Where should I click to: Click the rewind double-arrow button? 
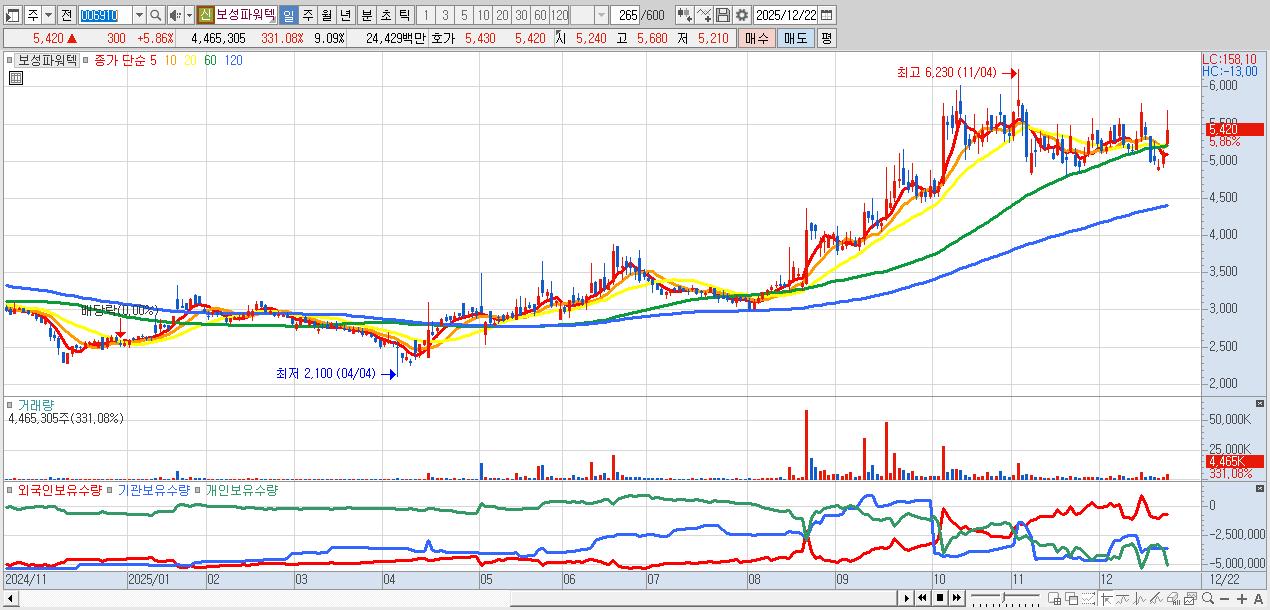(922, 598)
